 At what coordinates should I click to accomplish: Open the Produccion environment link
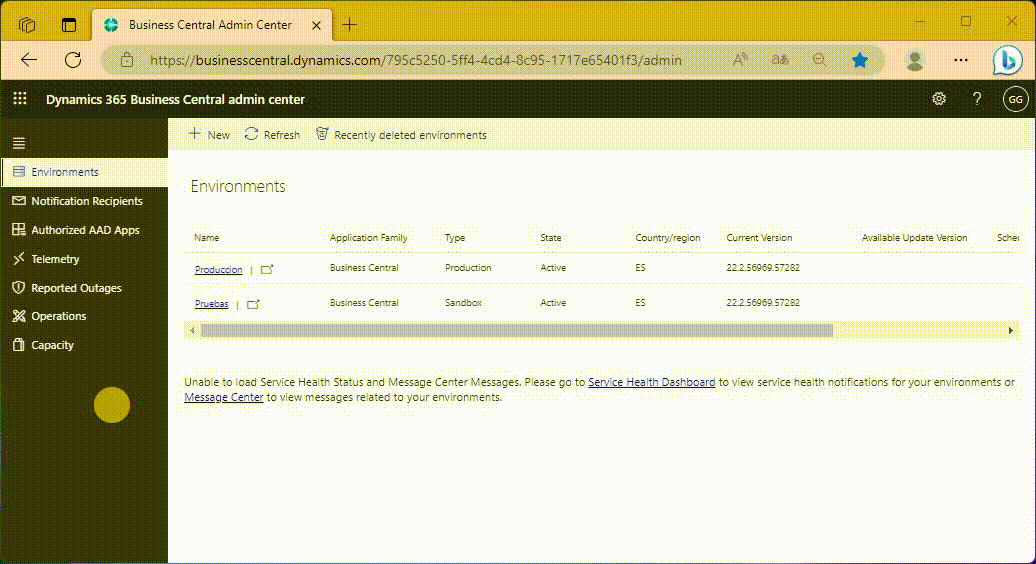218,270
